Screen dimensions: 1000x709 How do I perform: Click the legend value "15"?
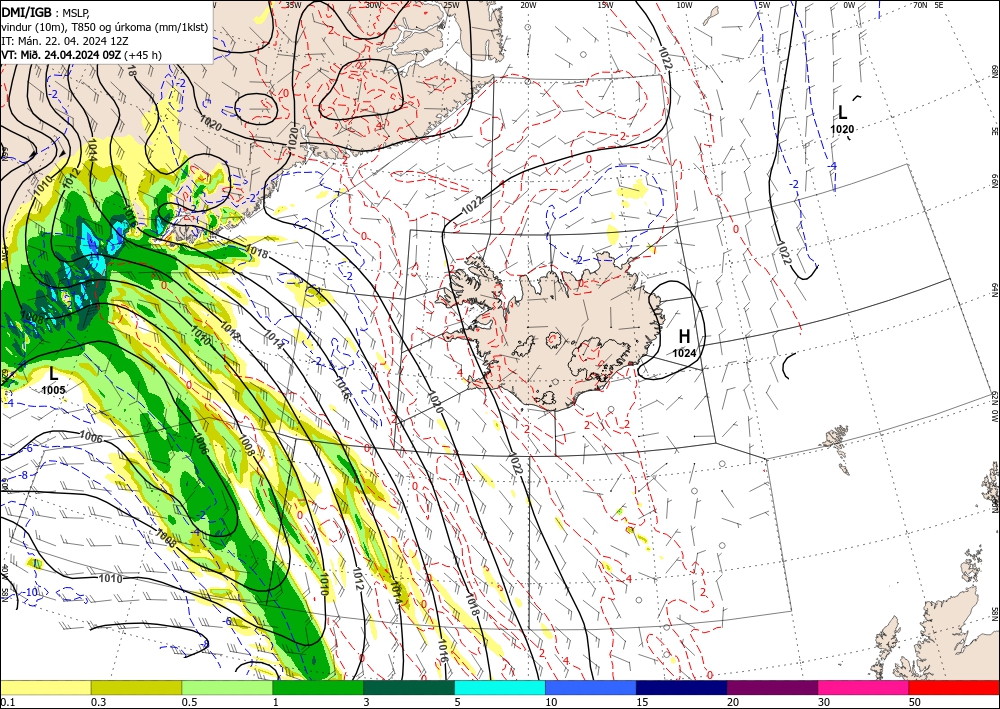click(642, 702)
